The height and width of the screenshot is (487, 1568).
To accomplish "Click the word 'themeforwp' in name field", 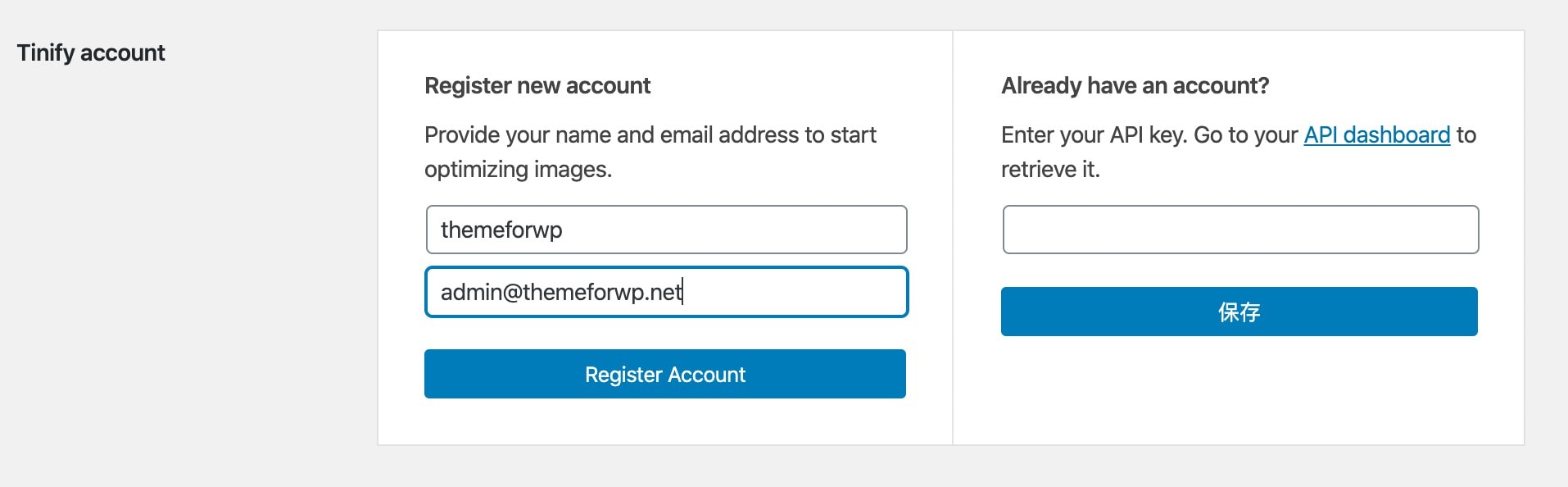I will [x=501, y=230].
